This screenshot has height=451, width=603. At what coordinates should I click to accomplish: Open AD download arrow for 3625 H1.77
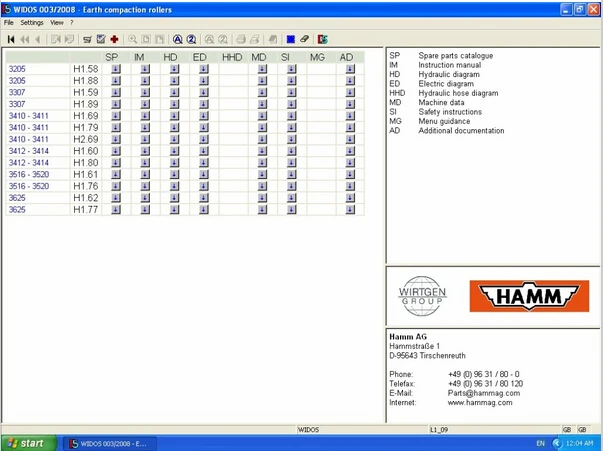[x=350, y=210]
